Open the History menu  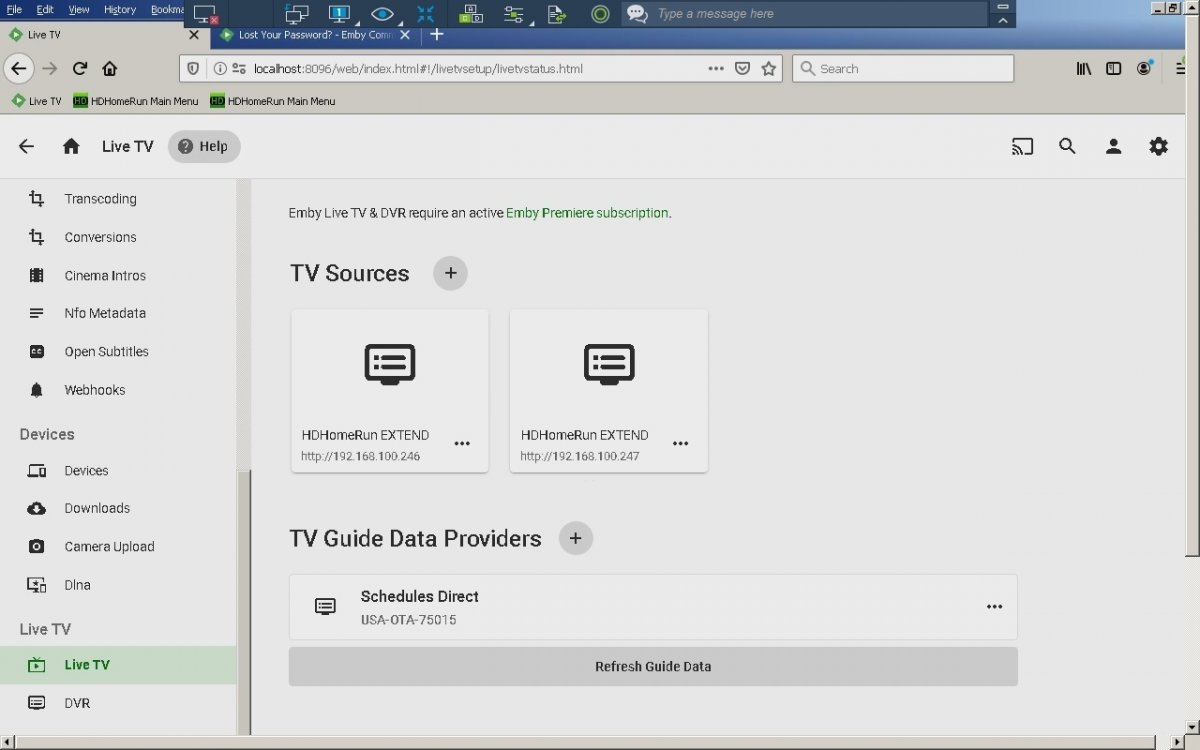pyautogui.click(x=120, y=9)
